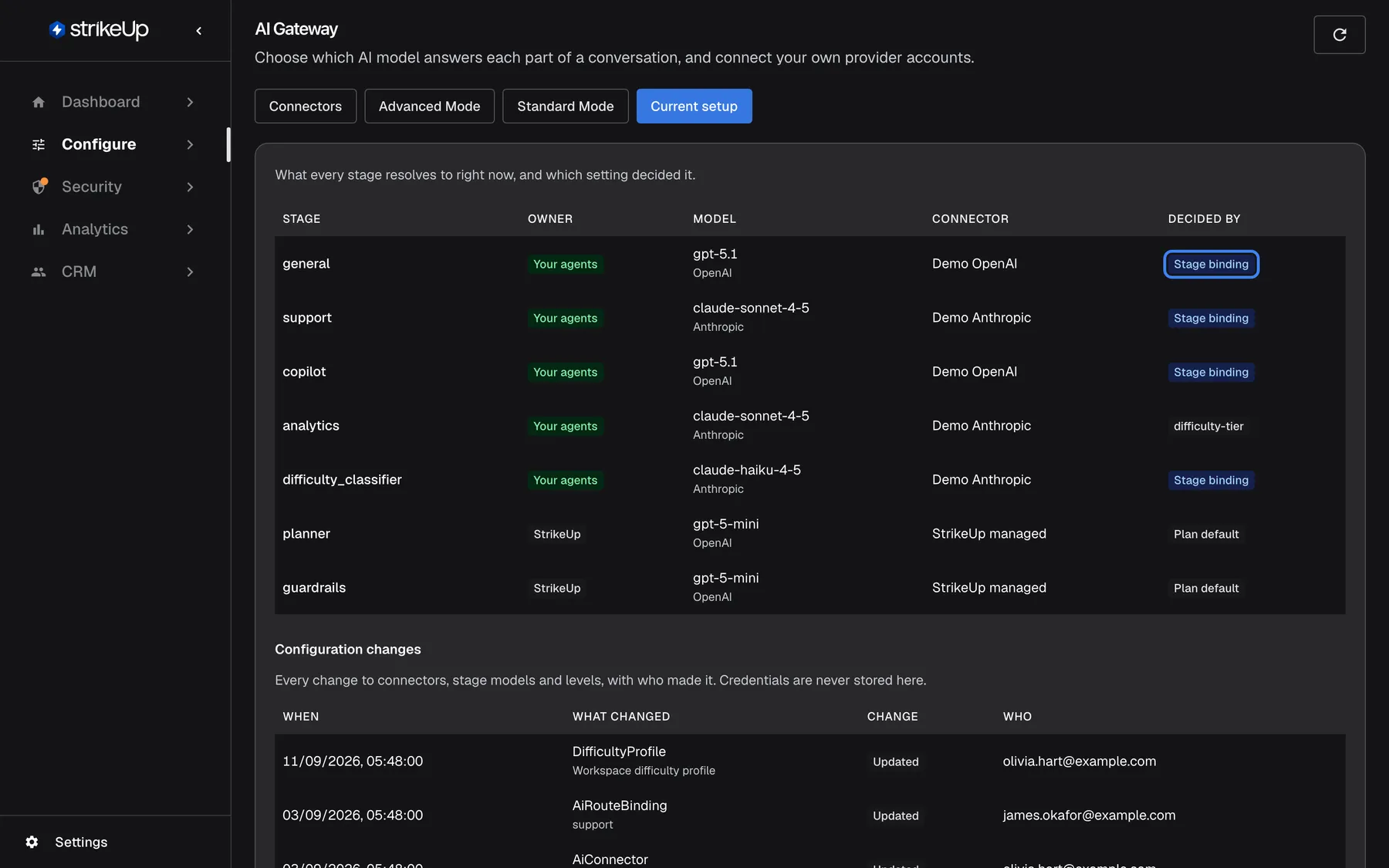This screenshot has width=1389, height=868.
Task: Click the strikeUp logo
Action: [x=99, y=29]
